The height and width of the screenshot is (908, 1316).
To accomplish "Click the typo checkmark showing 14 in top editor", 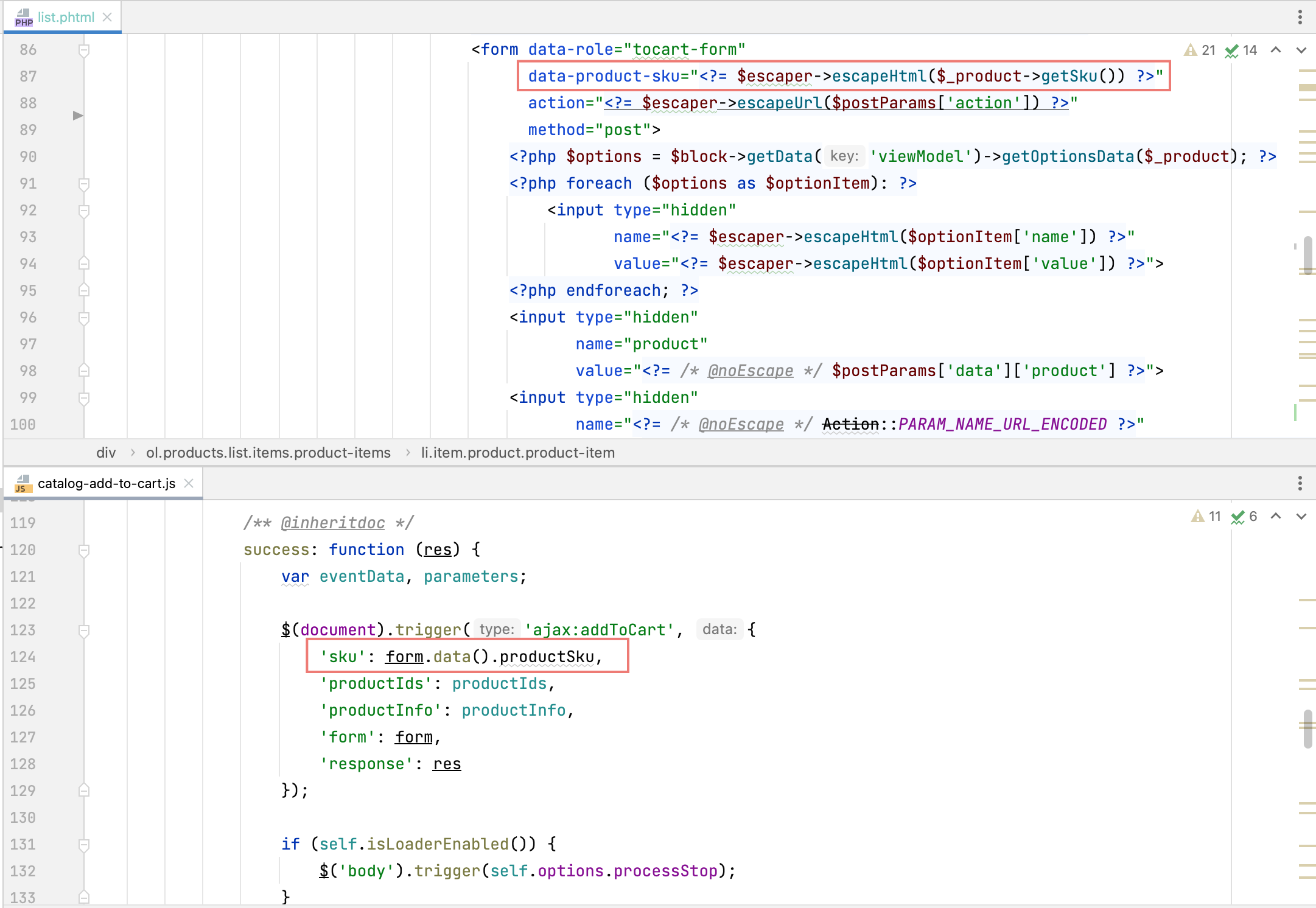I will click(x=1232, y=50).
